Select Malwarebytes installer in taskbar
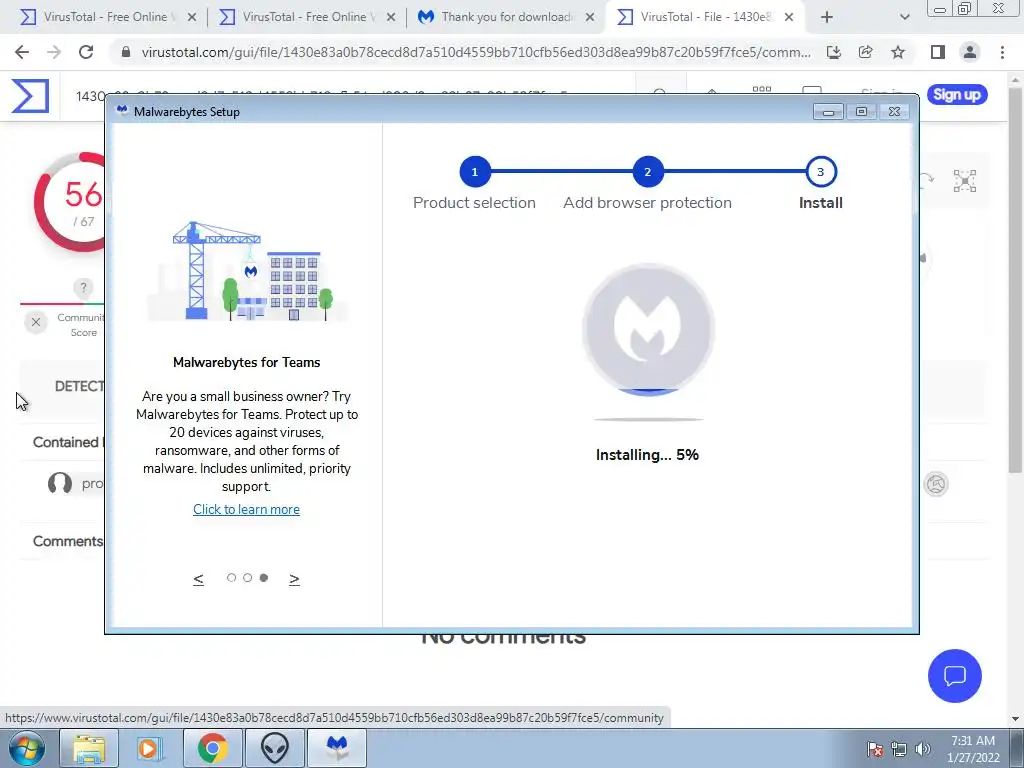Image resolution: width=1024 pixels, height=768 pixels. (337, 748)
